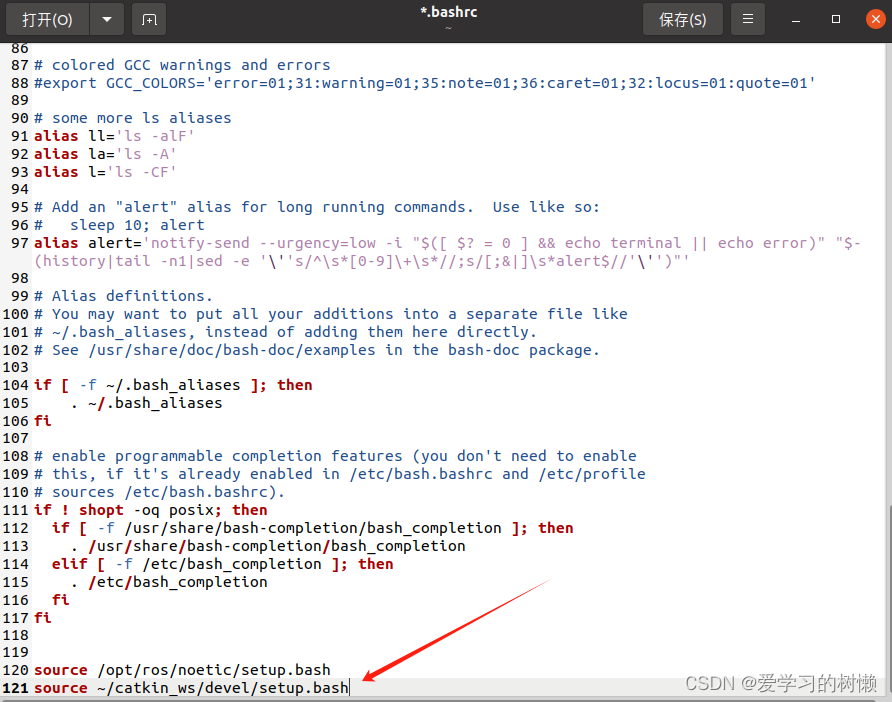Viewport: 892px width, 702px height.
Task: Create a new document tab
Action: click(149, 19)
